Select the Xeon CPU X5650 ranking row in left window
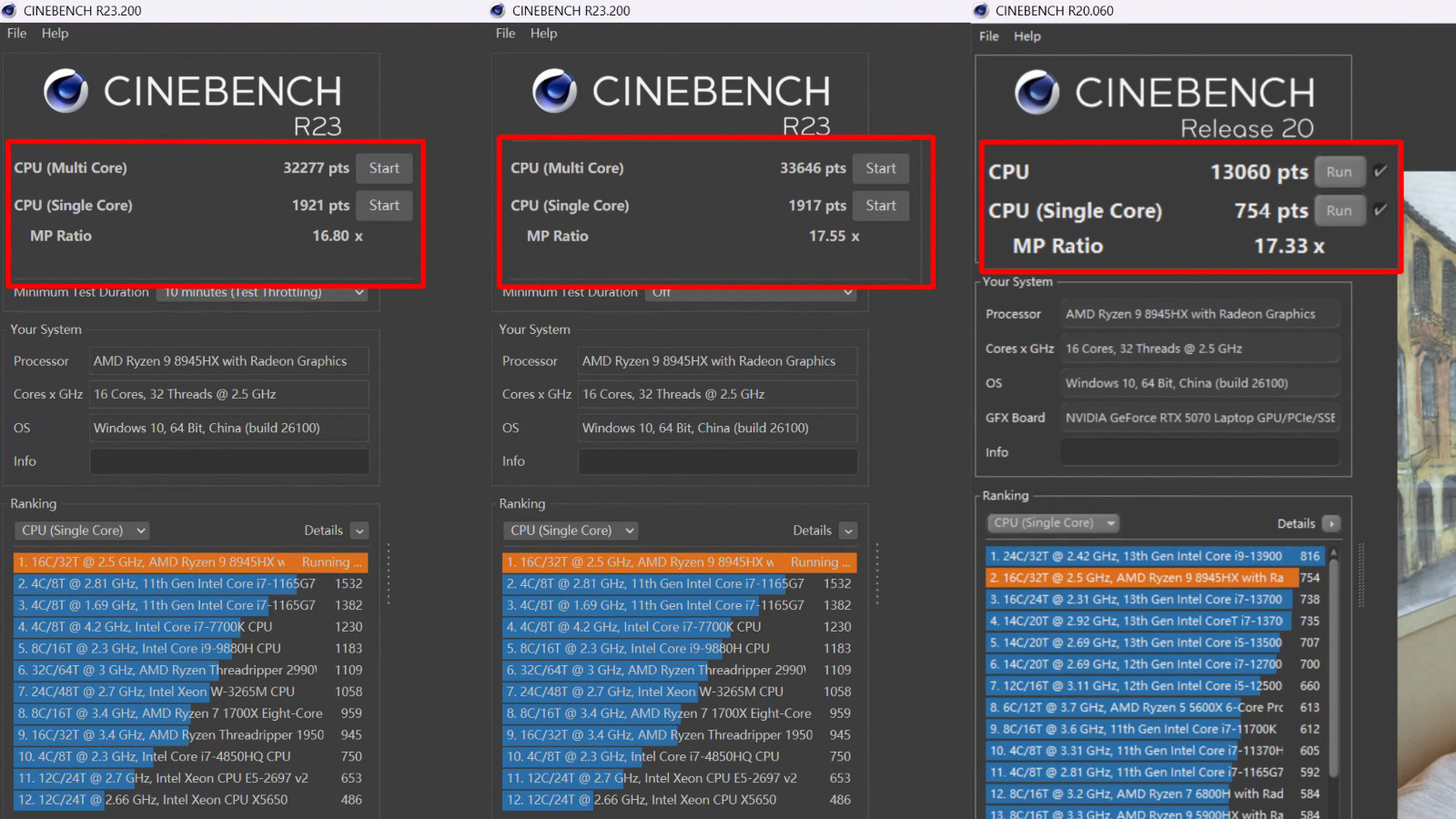The image size is (1456, 819). (190, 800)
